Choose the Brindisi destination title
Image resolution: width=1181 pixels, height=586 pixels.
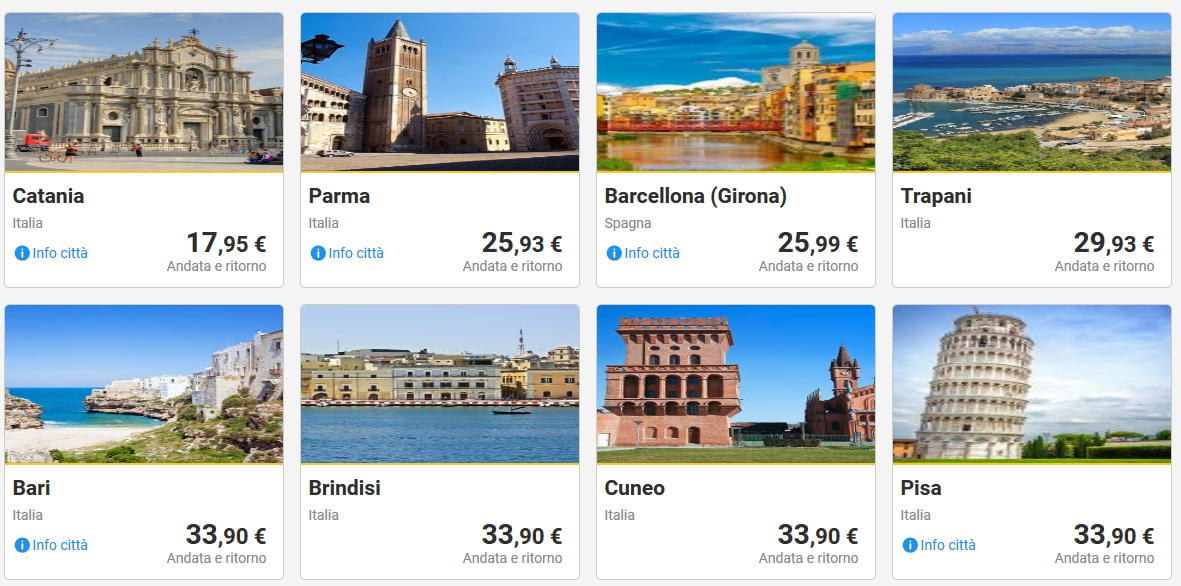[344, 488]
